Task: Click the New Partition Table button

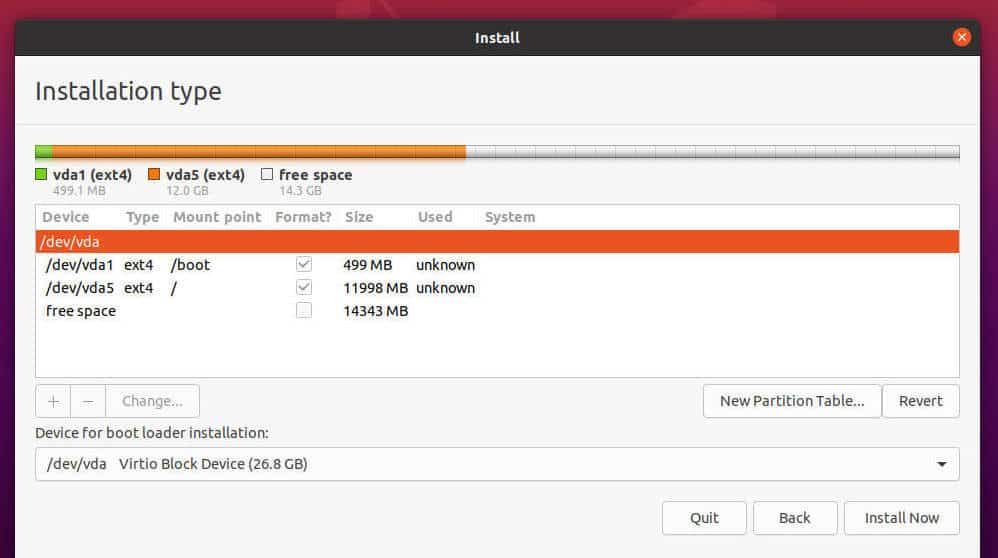Action: 792,401
